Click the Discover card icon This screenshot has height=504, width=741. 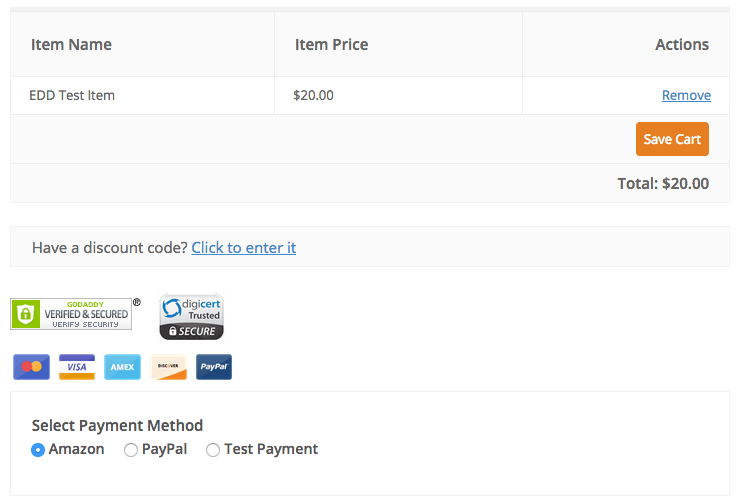tap(169, 367)
